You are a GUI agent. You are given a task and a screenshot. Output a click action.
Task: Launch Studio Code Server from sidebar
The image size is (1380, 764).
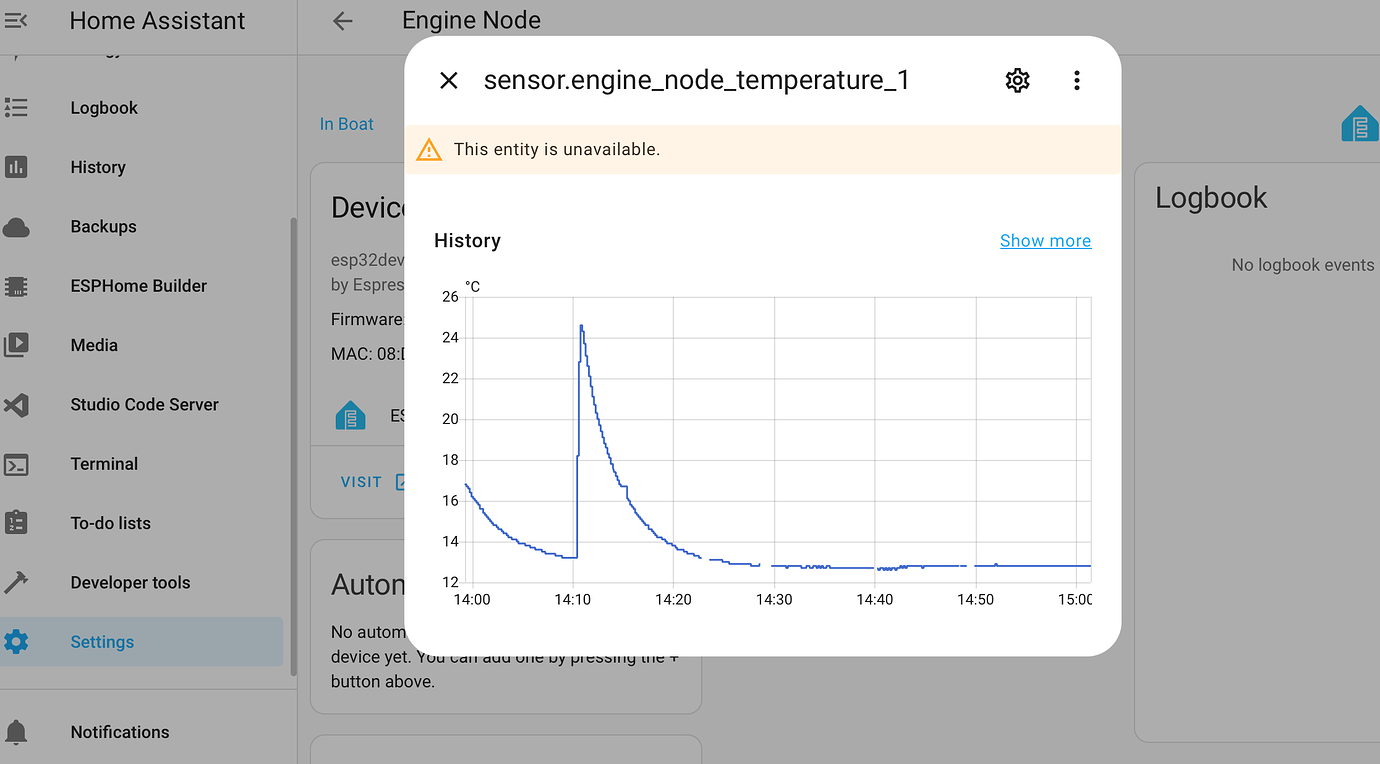click(144, 404)
